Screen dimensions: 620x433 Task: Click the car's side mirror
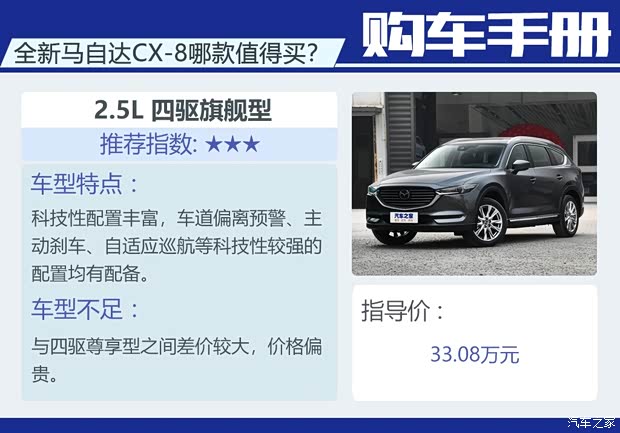pyautogui.click(x=520, y=165)
